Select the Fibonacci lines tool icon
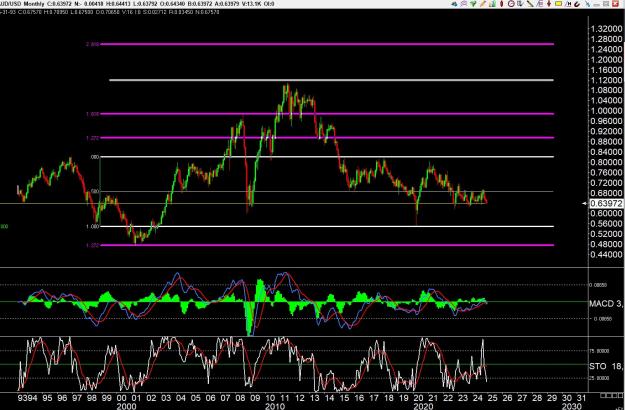This screenshot has width=625, height=410. coord(540,4)
